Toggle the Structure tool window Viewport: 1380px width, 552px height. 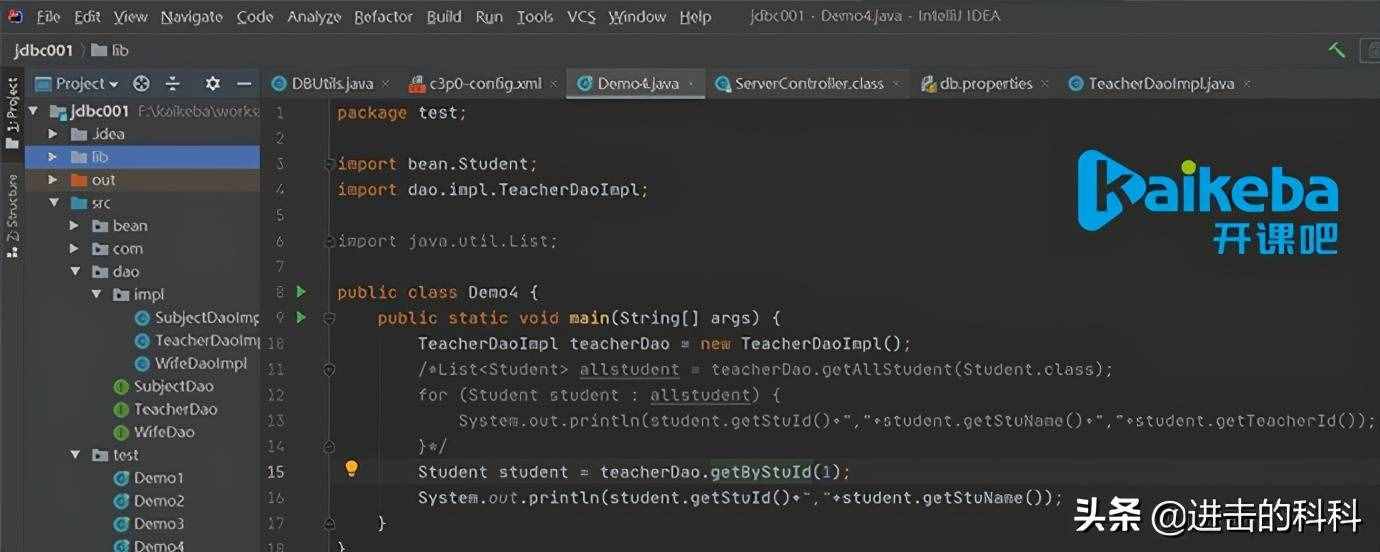pyautogui.click(x=12, y=216)
